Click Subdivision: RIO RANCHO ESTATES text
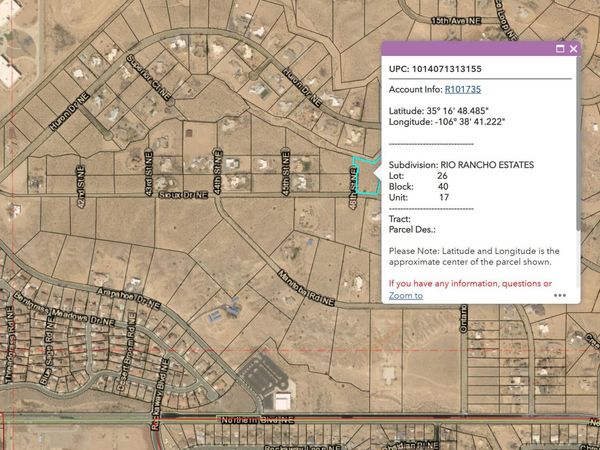 pos(461,165)
